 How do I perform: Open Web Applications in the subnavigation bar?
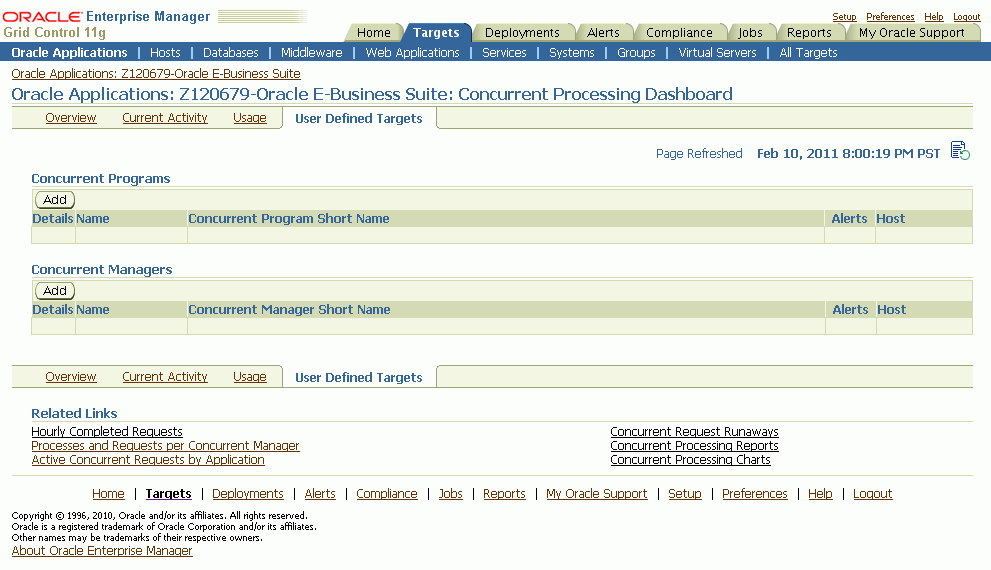point(412,52)
